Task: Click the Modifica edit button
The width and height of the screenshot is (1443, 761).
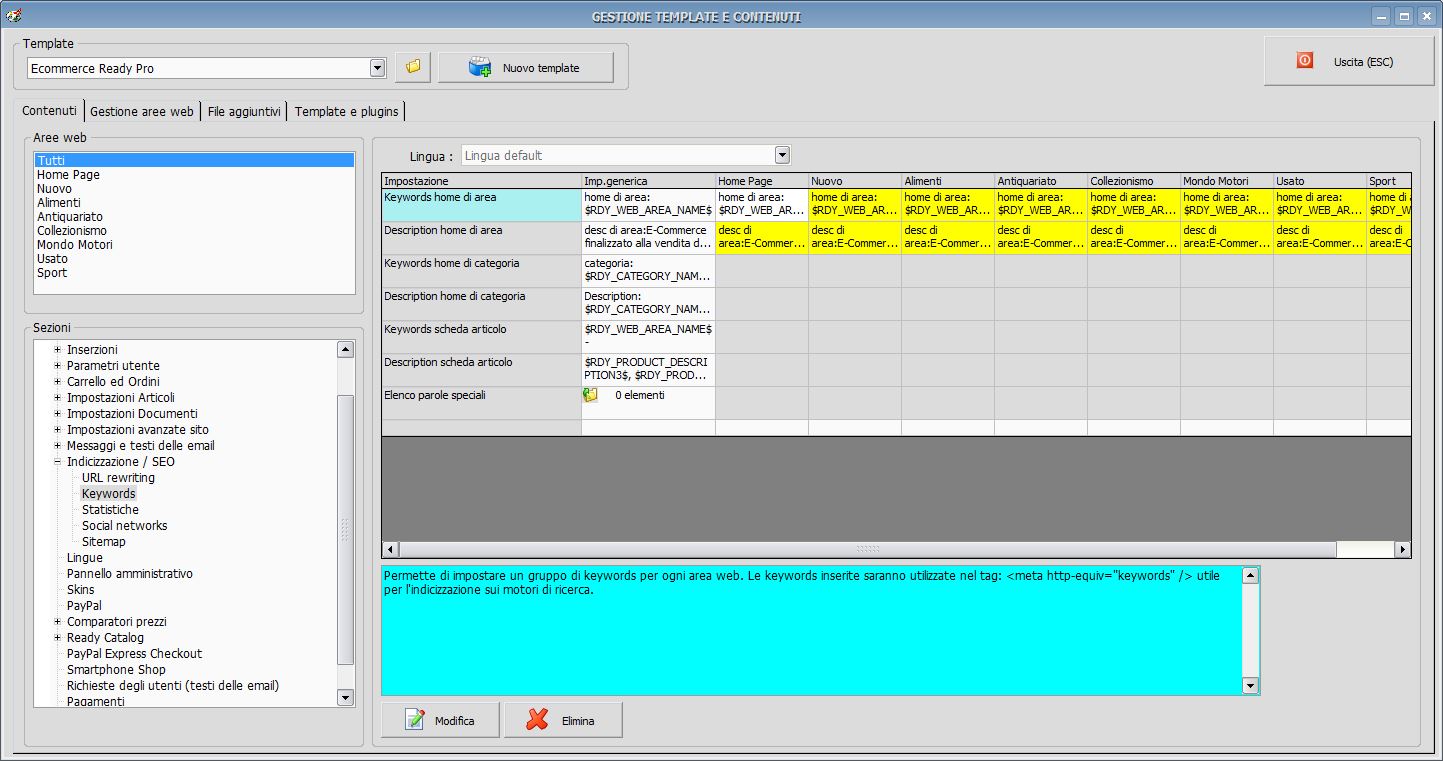Action: pos(440,720)
